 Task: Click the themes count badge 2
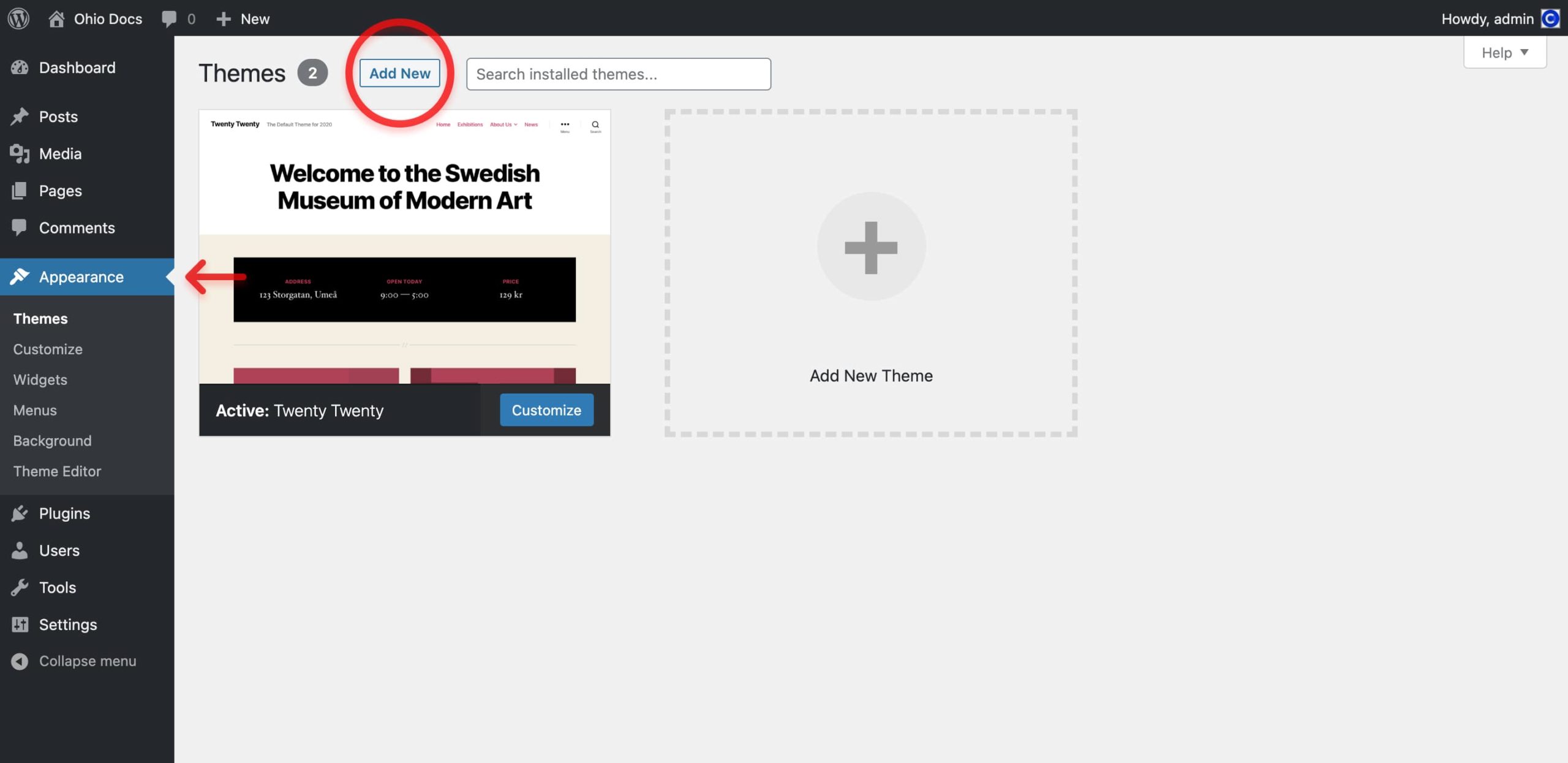point(312,73)
